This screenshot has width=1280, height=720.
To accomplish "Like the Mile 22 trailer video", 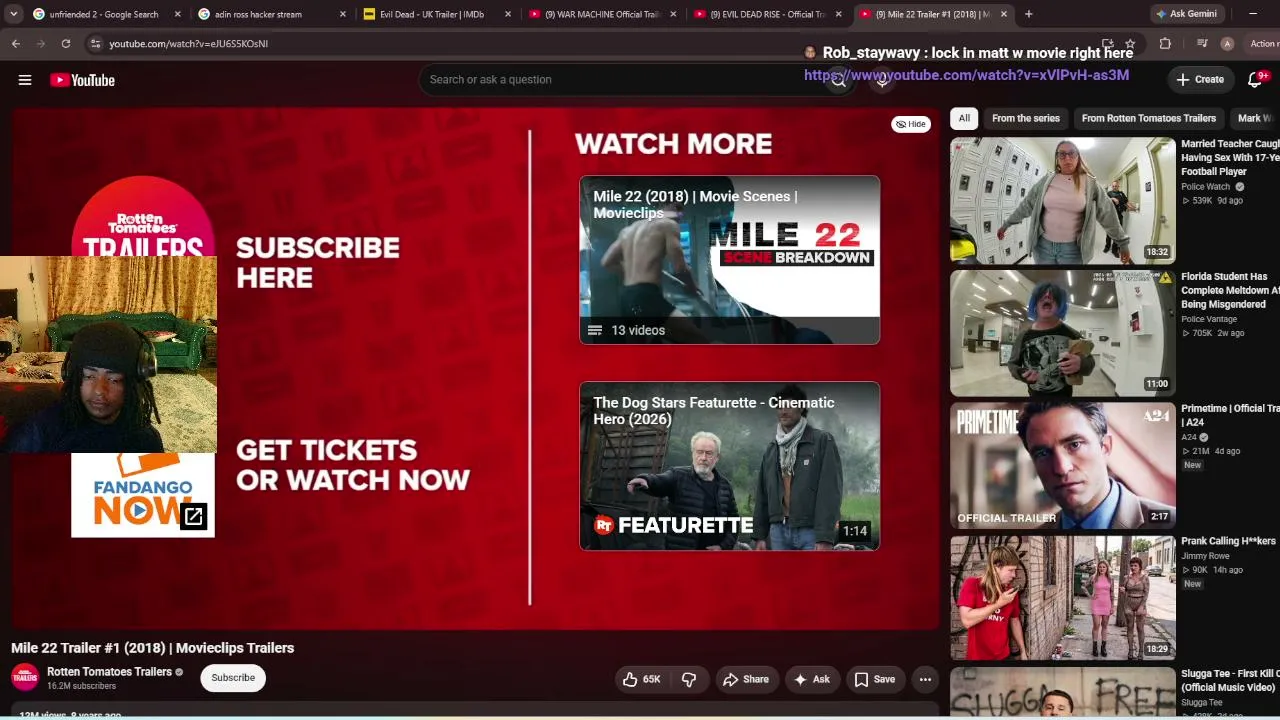I will 641,679.
